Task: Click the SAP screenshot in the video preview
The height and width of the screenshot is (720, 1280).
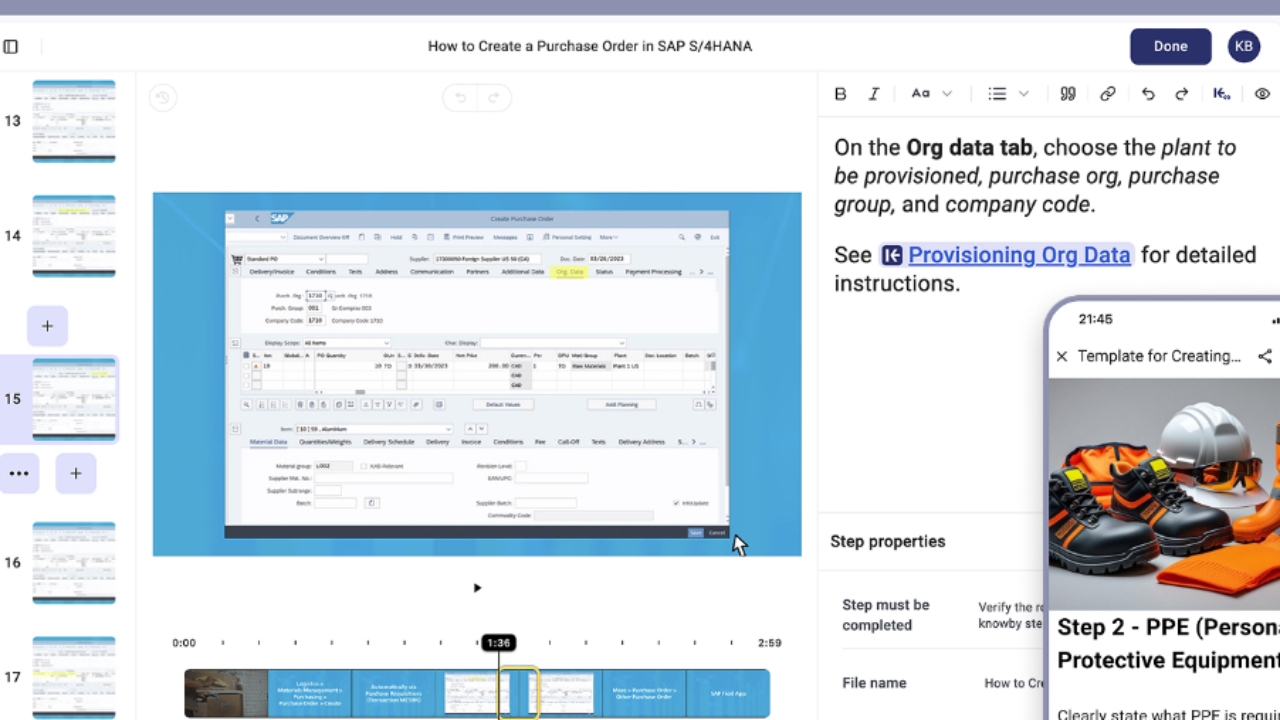Action: click(x=477, y=374)
